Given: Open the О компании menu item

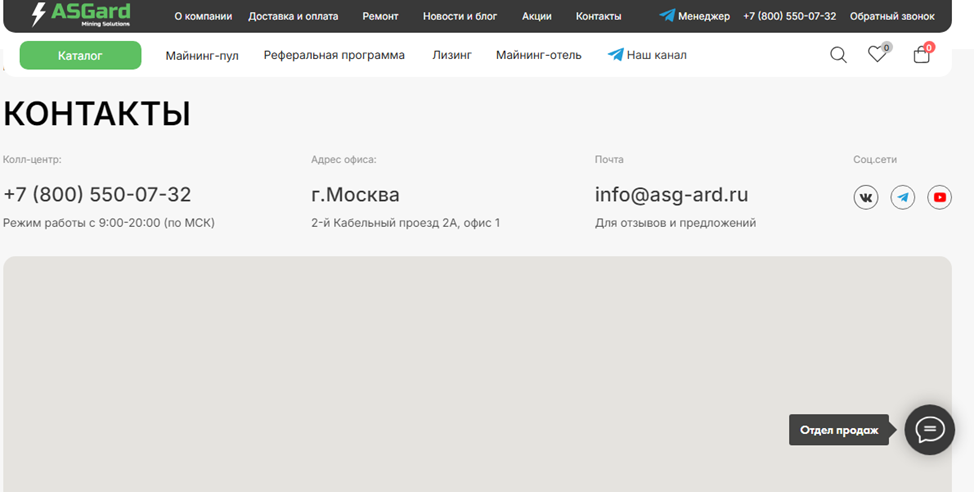Looking at the screenshot, I should tap(203, 16).
